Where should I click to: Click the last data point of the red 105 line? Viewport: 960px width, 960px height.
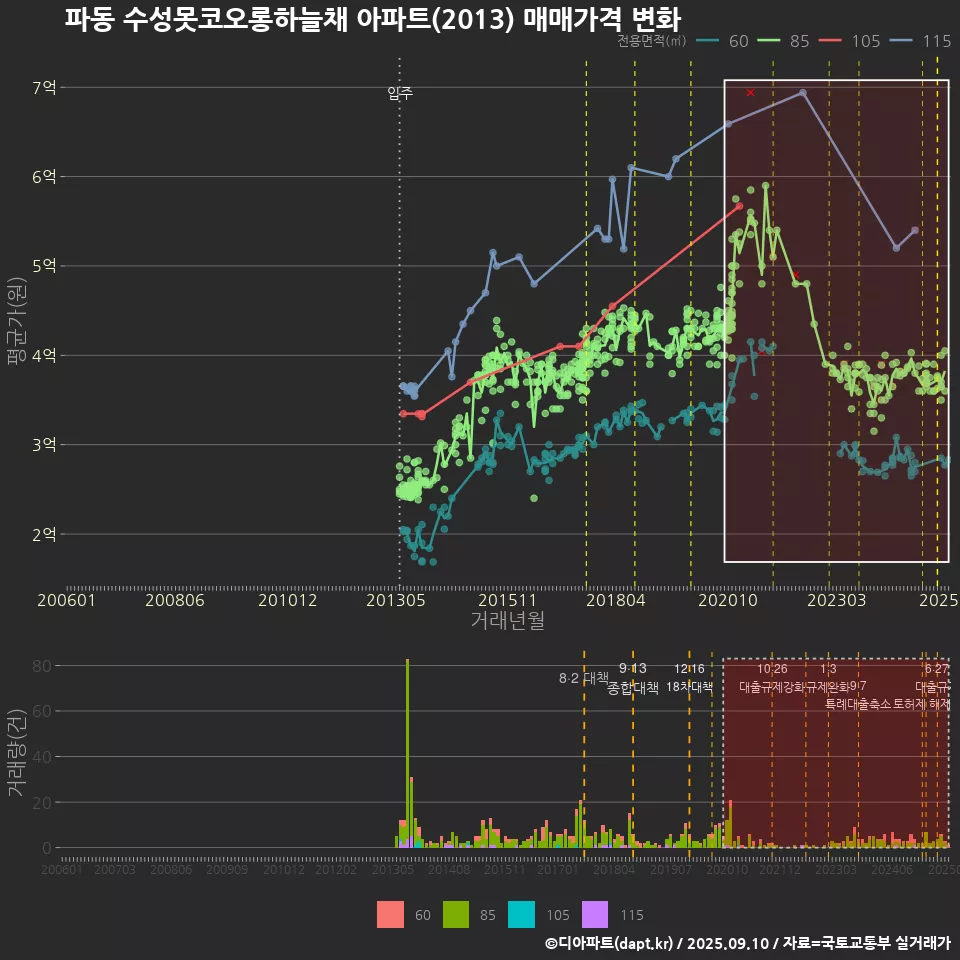click(740, 206)
